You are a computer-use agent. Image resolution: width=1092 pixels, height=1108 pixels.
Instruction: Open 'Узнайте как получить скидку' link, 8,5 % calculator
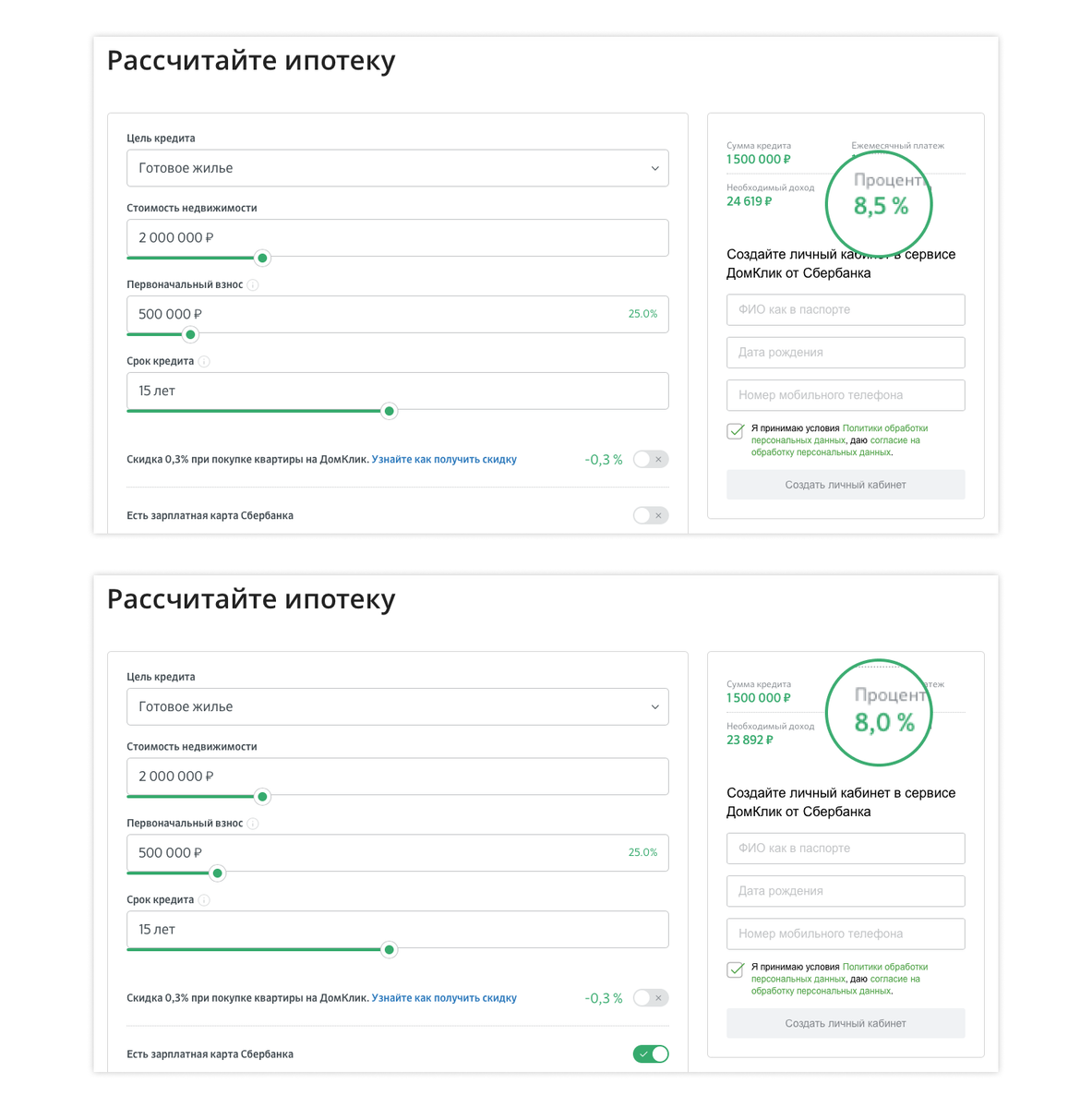tap(444, 459)
